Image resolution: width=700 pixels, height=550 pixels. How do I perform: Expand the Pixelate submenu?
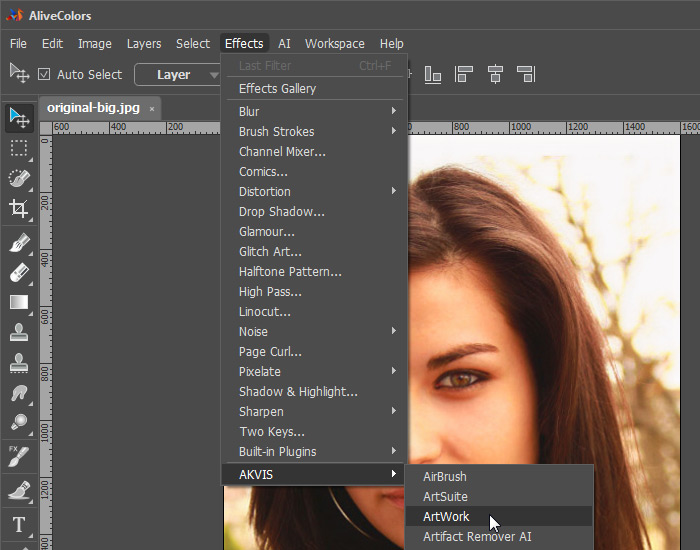[315, 371]
